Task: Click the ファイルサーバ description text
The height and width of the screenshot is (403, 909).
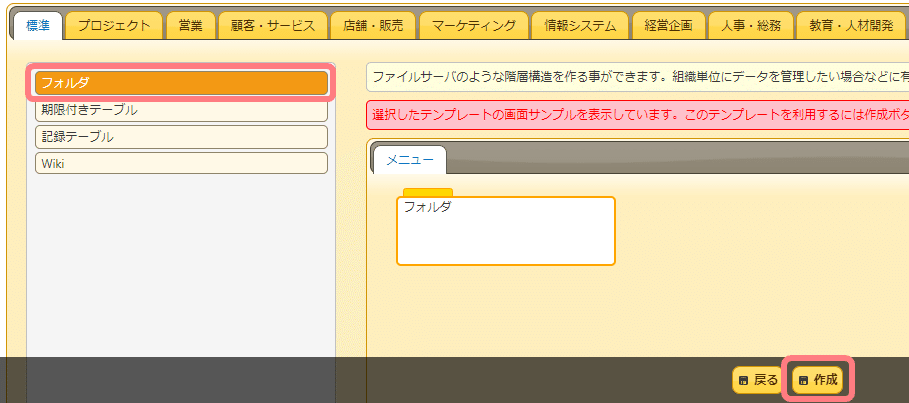Action: click(641, 77)
